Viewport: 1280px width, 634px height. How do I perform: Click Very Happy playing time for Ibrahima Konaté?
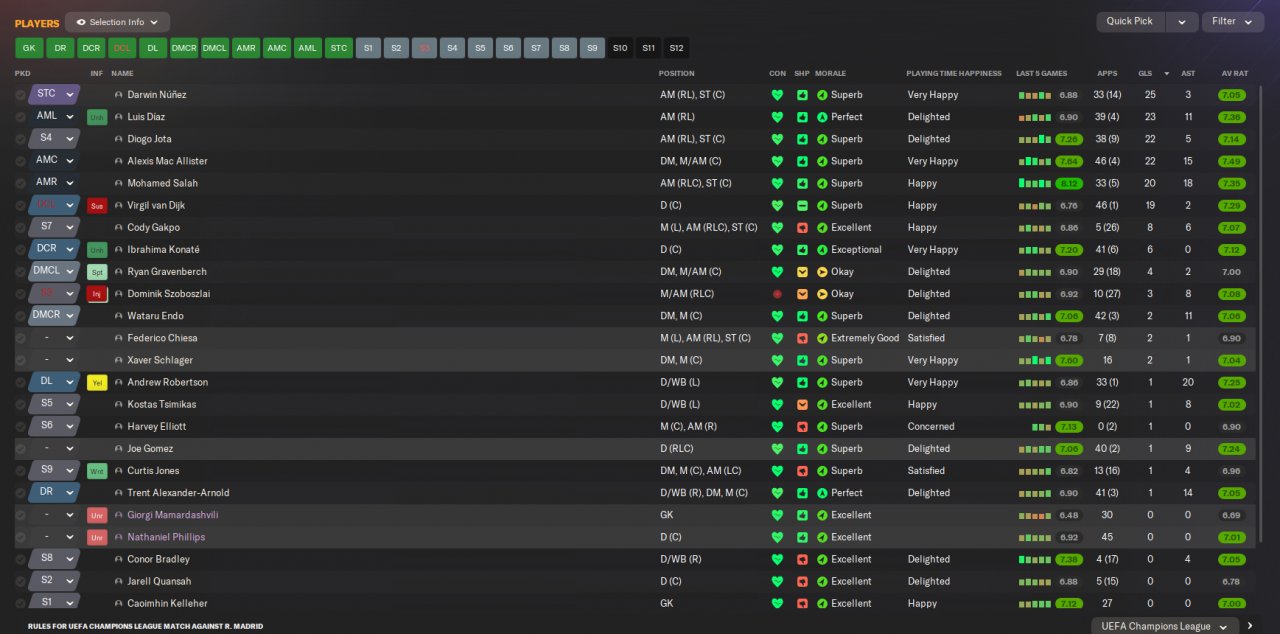pyautogui.click(x=933, y=250)
